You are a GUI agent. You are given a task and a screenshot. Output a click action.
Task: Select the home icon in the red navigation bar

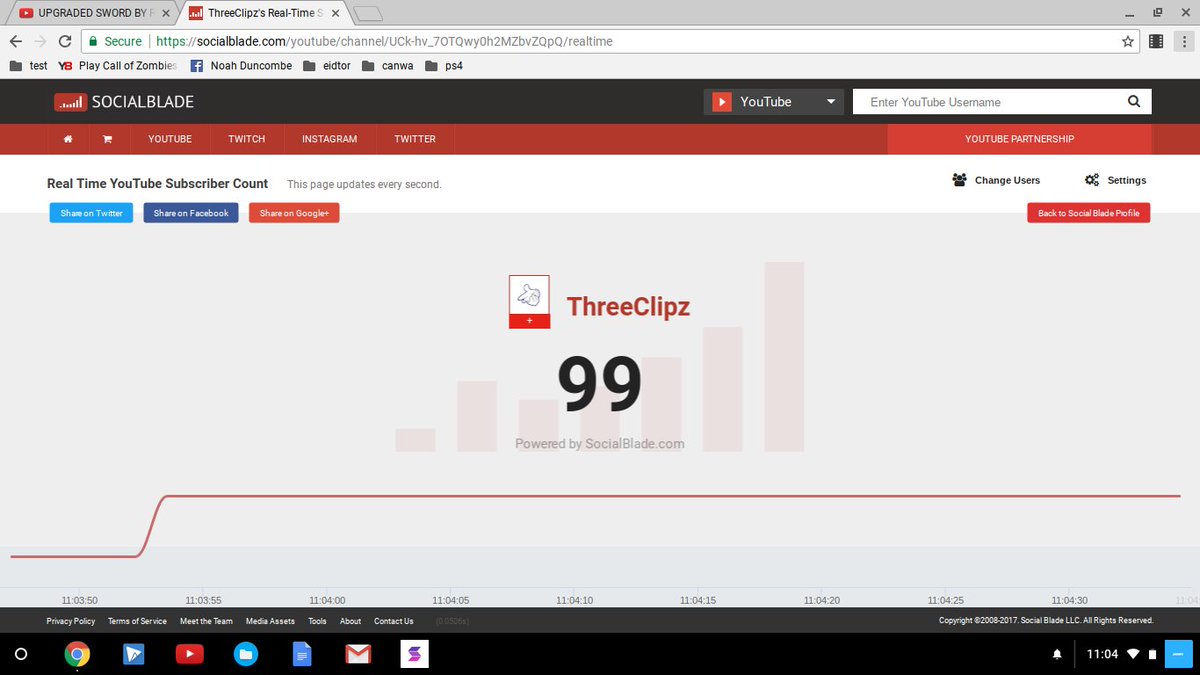click(67, 139)
